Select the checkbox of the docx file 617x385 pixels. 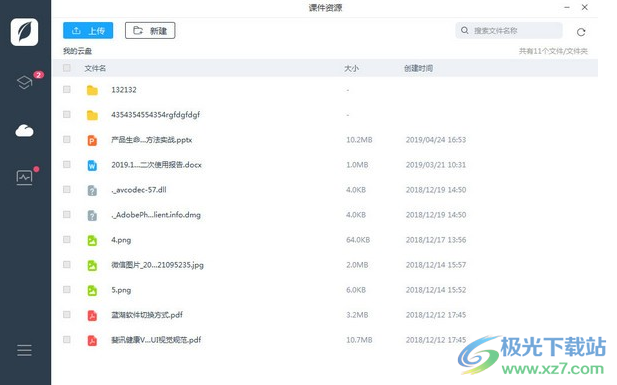pyautogui.click(x=67, y=164)
